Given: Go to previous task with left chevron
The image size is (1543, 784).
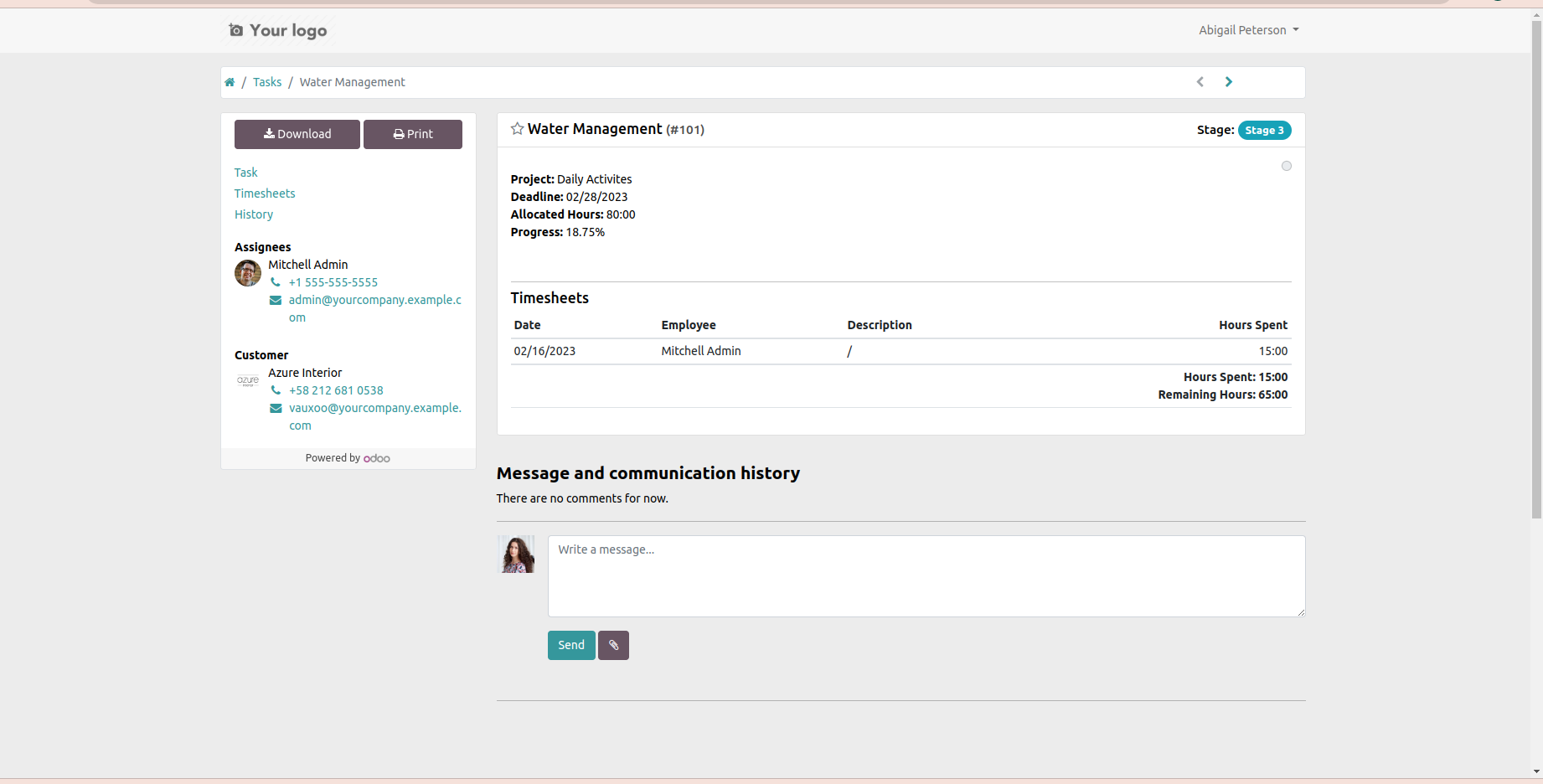Looking at the screenshot, I should pyautogui.click(x=1200, y=81).
